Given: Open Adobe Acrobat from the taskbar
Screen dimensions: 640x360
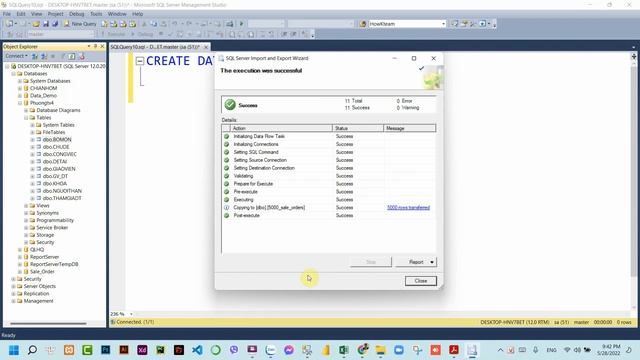Looking at the screenshot, I should (453, 350).
